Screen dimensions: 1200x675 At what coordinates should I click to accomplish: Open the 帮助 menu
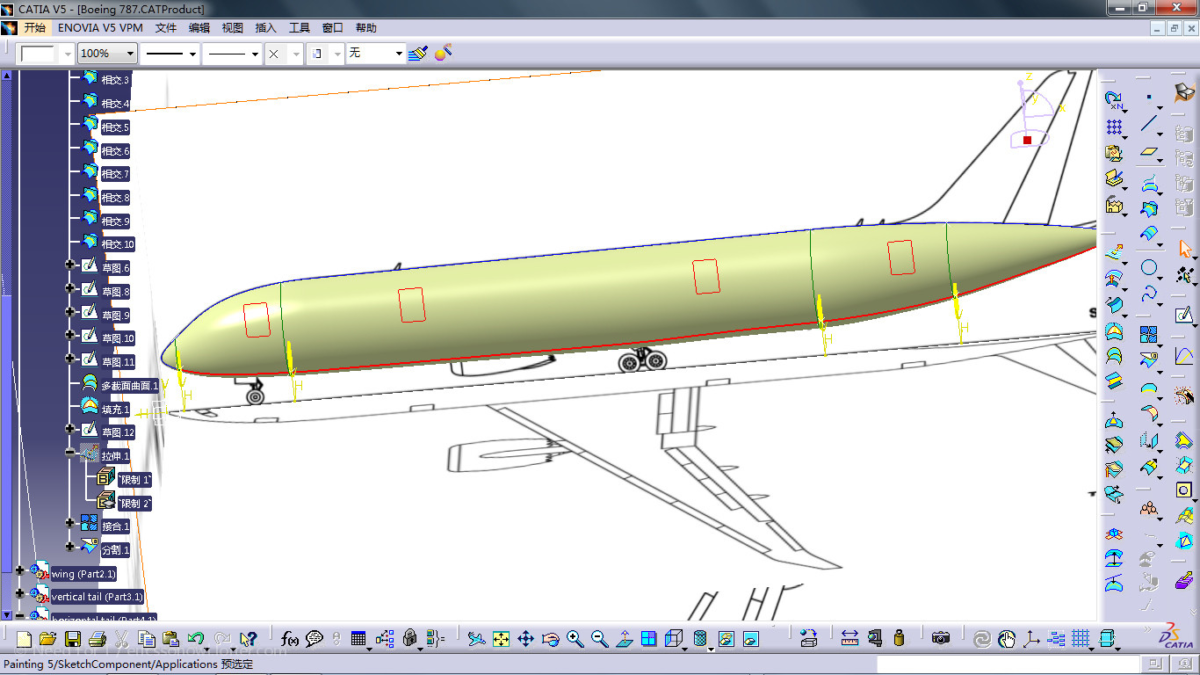[366, 28]
